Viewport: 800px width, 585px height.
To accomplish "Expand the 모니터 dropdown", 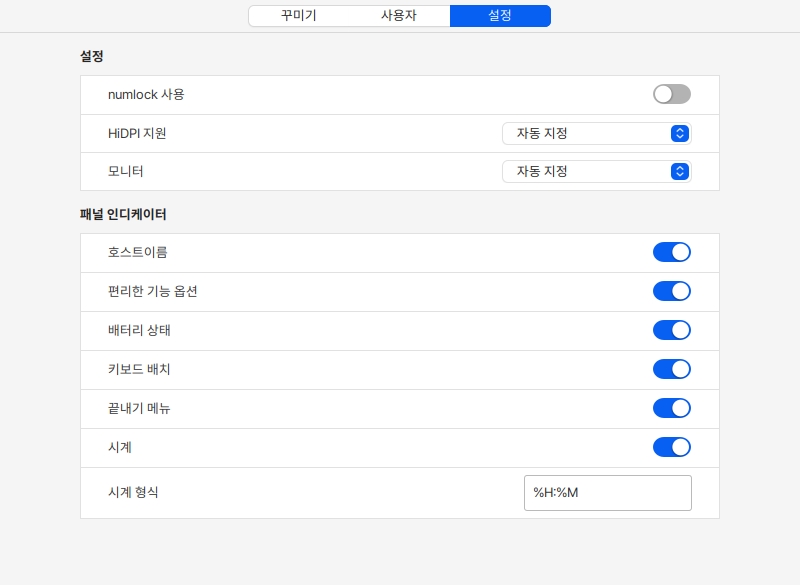I will point(596,171).
